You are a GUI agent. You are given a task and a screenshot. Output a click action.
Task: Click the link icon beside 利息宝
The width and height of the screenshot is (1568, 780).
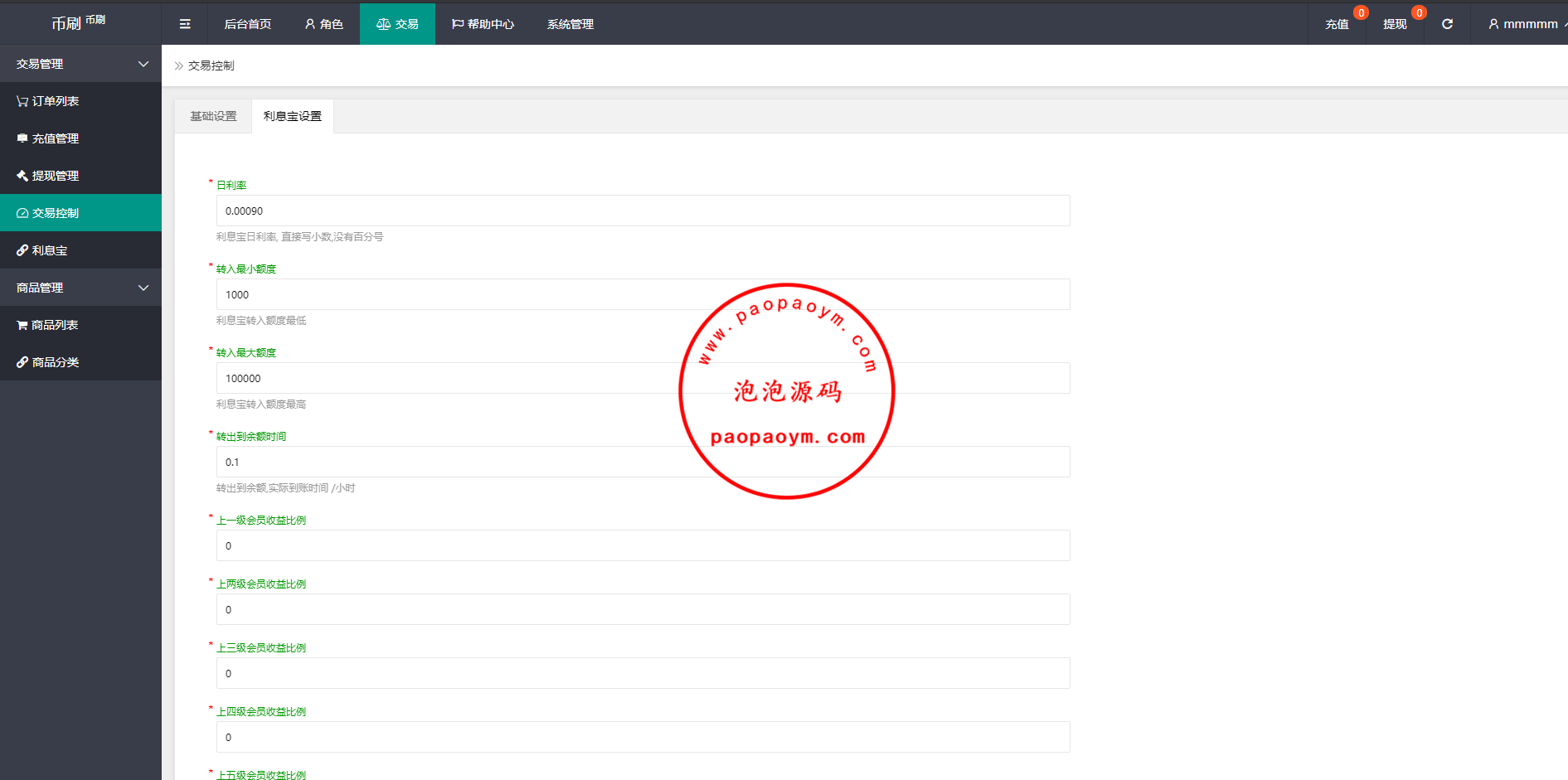[22, 250]
